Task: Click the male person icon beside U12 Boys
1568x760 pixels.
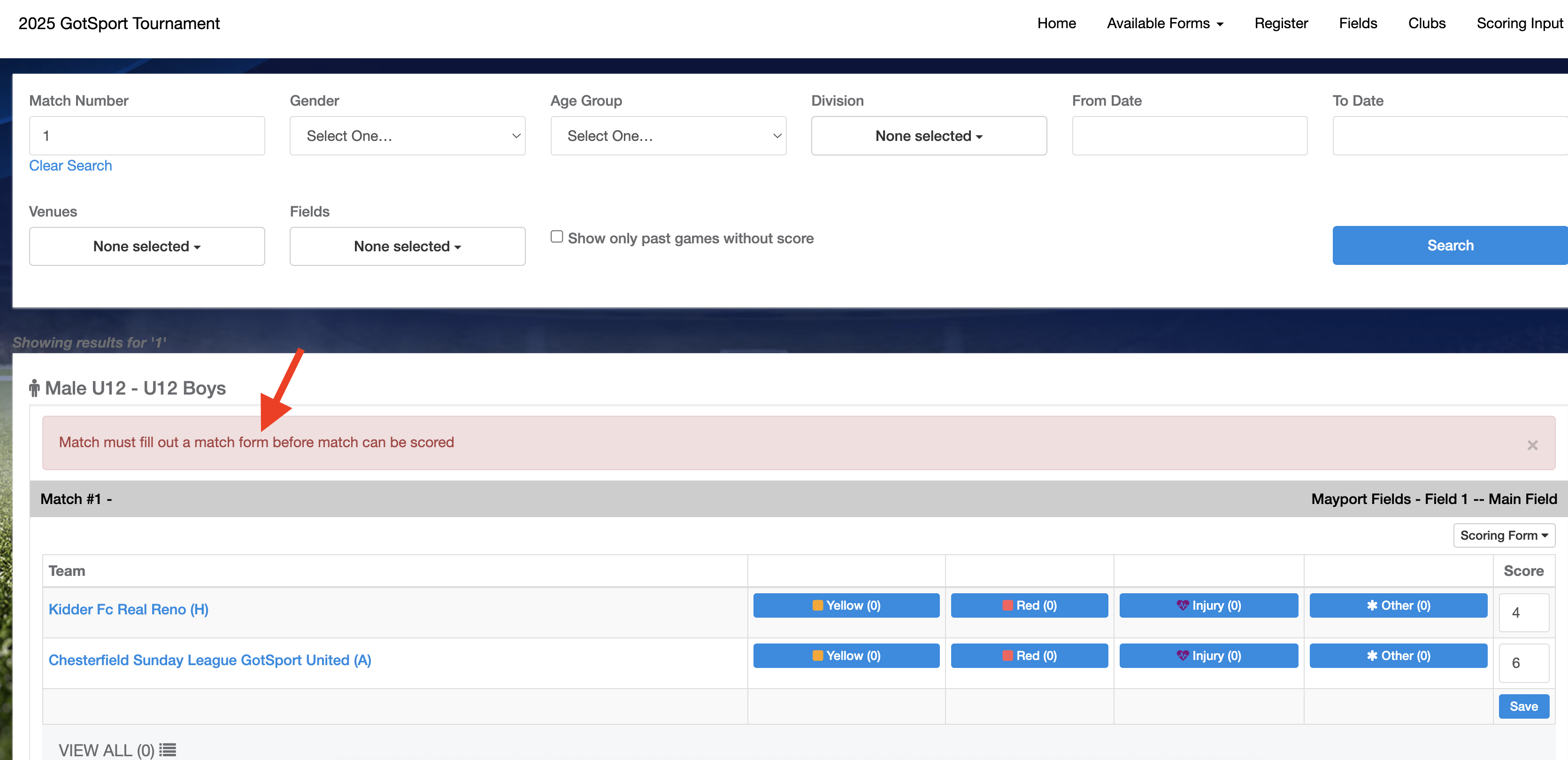Action: click(x=34, y=388)
